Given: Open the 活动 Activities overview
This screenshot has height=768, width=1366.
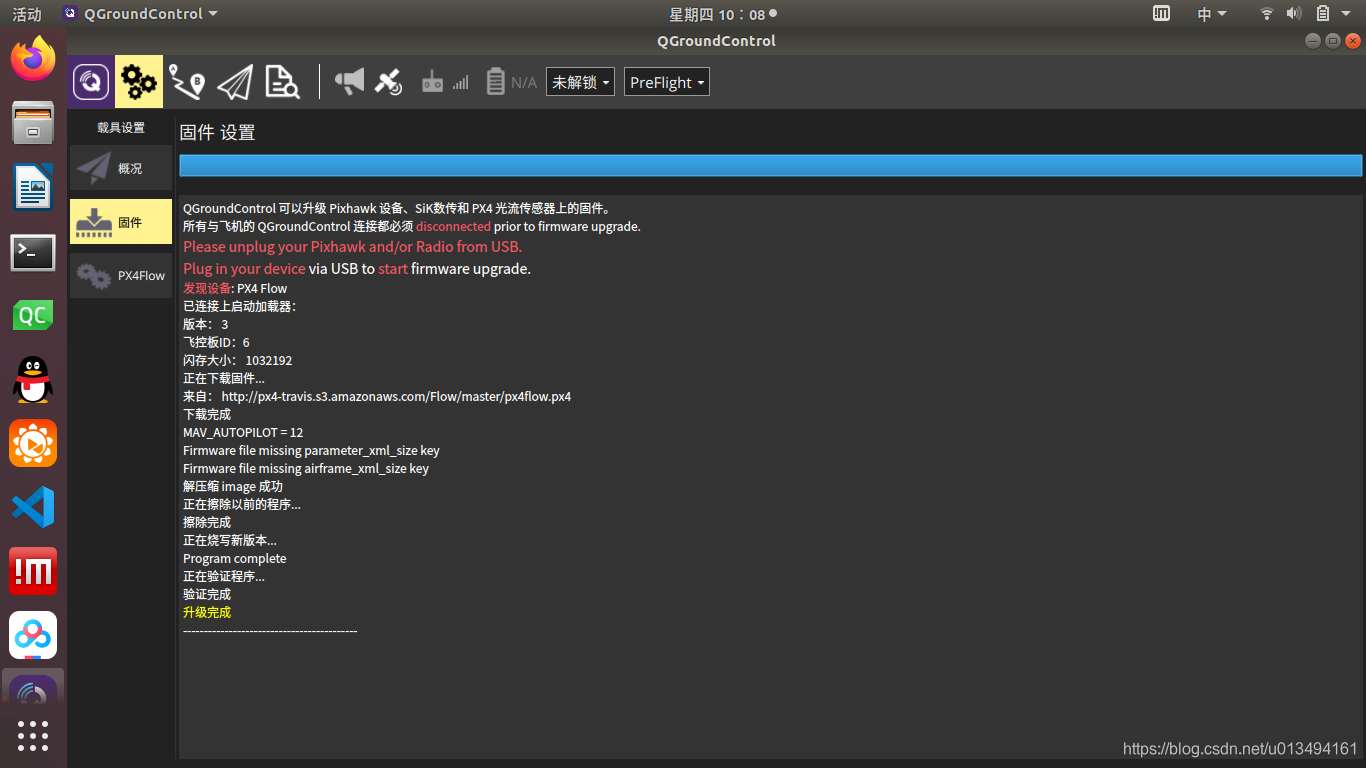Looking at the screenshot, I should point(27,14).
